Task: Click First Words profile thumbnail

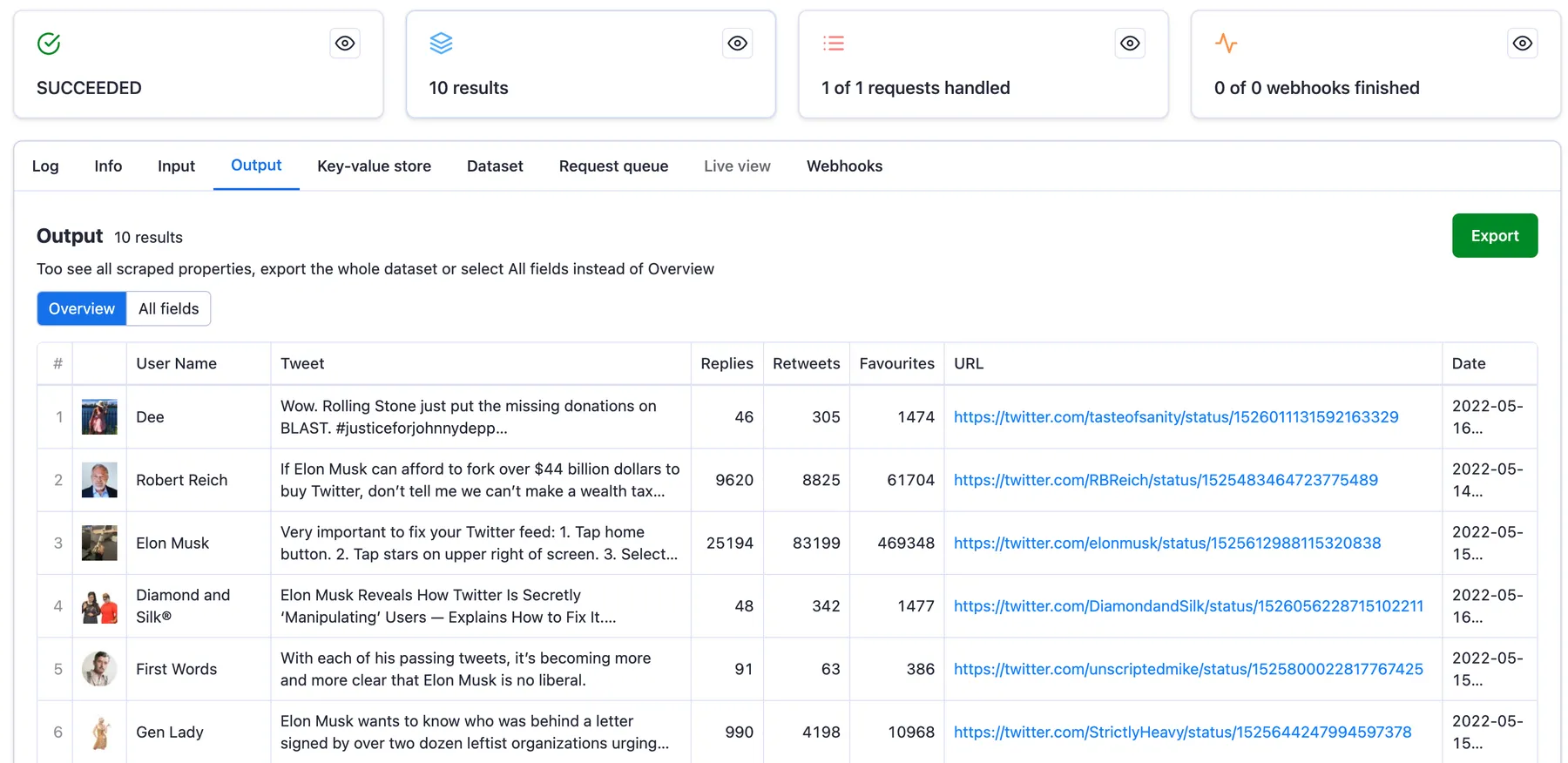Action: [99, 669]
